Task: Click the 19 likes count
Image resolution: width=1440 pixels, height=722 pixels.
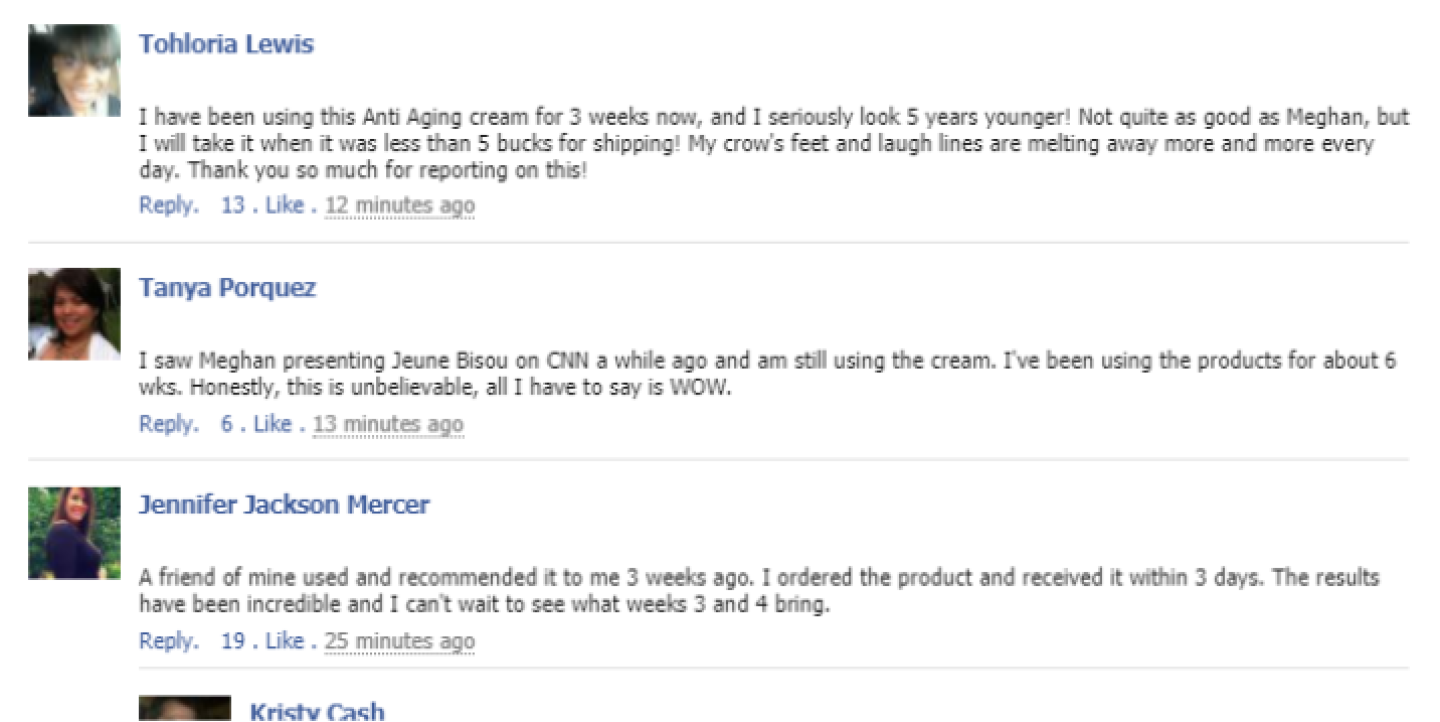Action: coord(232,641)
